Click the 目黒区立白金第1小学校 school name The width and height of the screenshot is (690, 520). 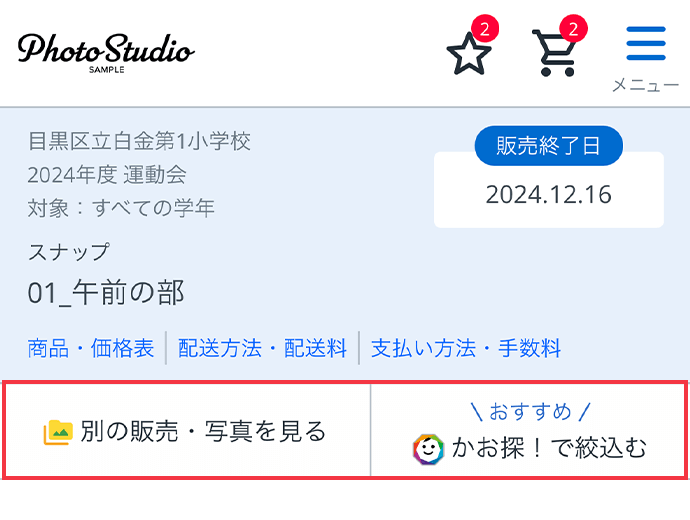(x=139, y=141)
